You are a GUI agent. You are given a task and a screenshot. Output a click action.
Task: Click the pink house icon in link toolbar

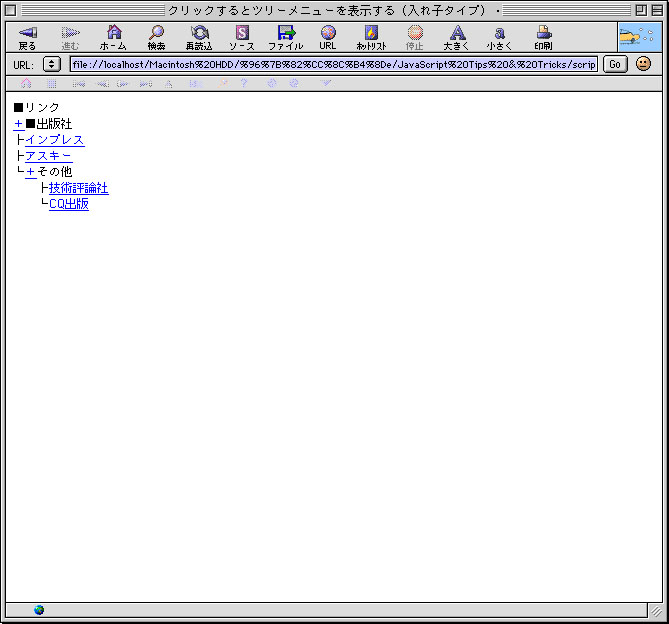[26, 83]
